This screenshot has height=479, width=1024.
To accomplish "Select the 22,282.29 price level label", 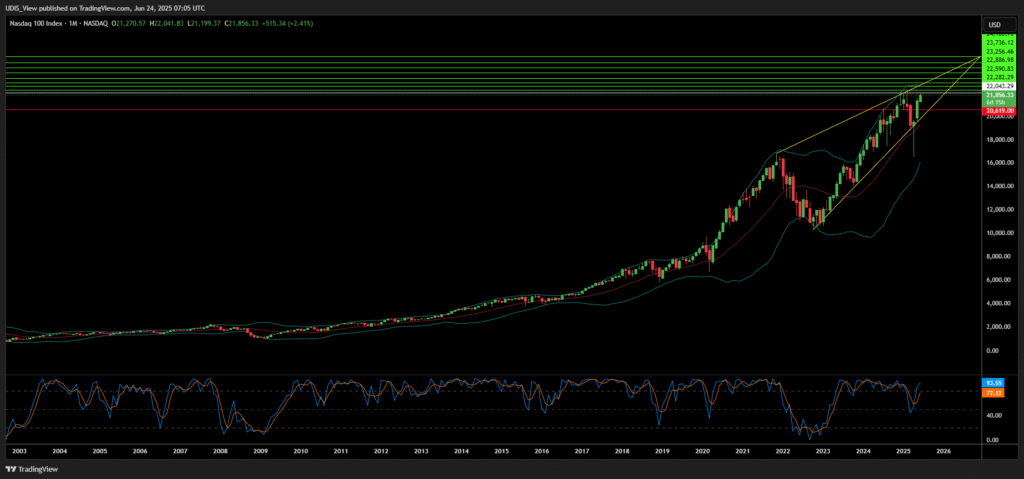I will pos(999,77).
